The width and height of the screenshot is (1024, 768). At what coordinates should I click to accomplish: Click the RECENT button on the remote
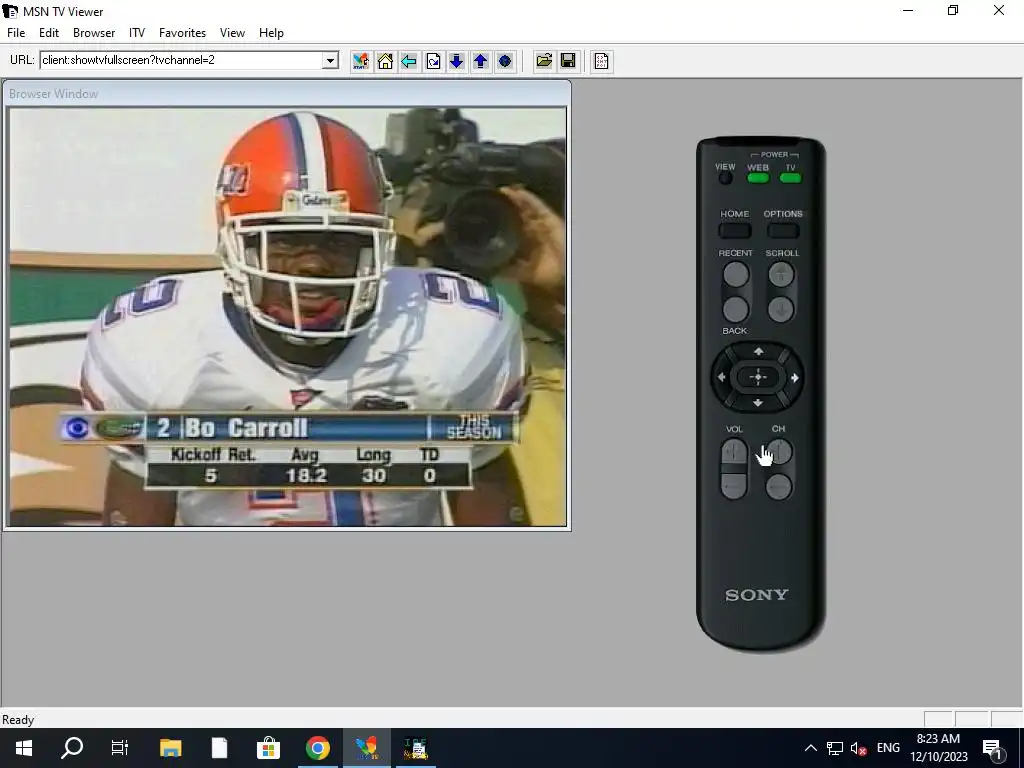[736, 274]
